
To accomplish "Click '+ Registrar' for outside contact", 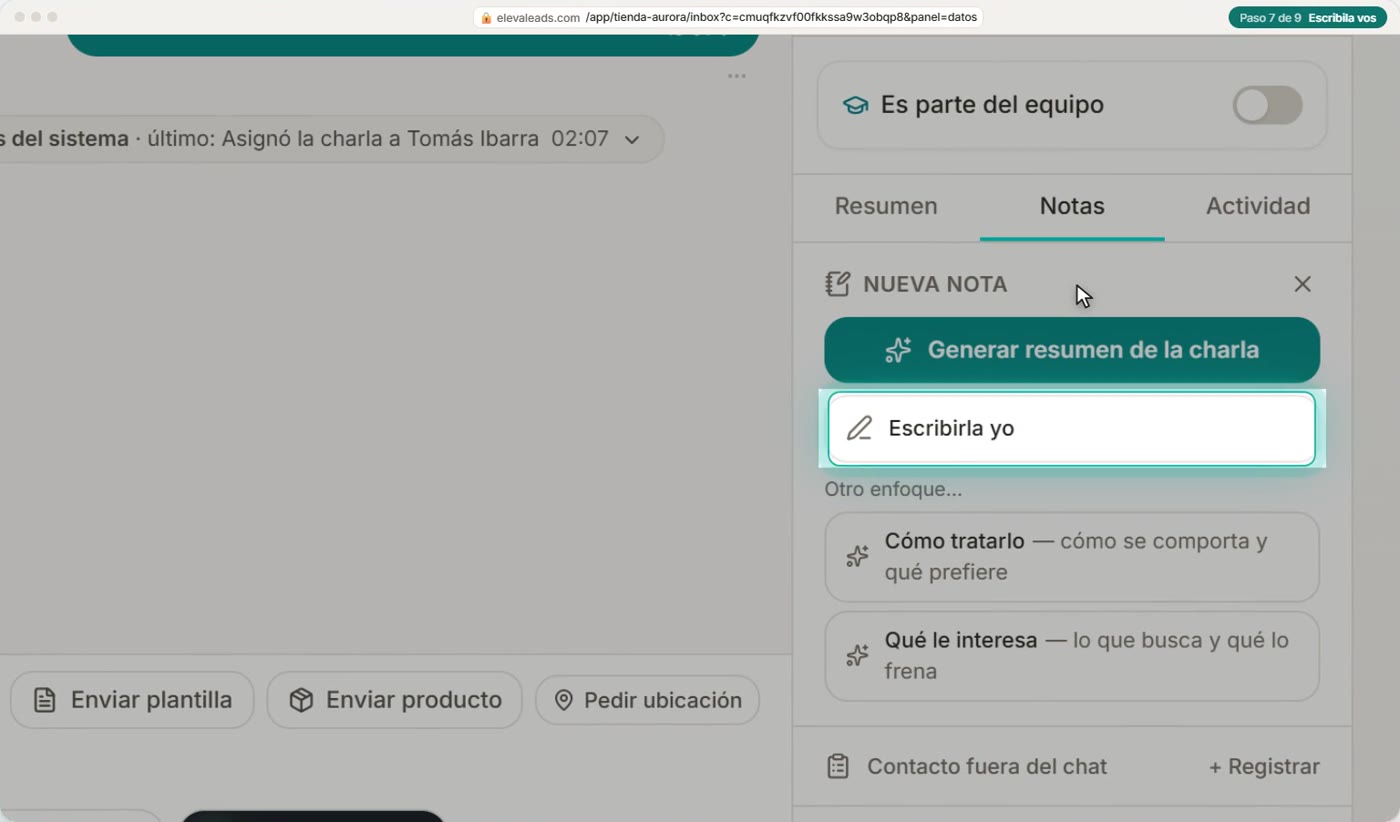I will point(1264,767).
